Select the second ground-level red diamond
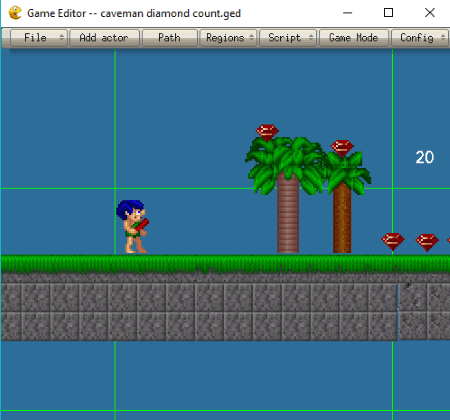This screenshot has width=450, height=420. [427, 242]
